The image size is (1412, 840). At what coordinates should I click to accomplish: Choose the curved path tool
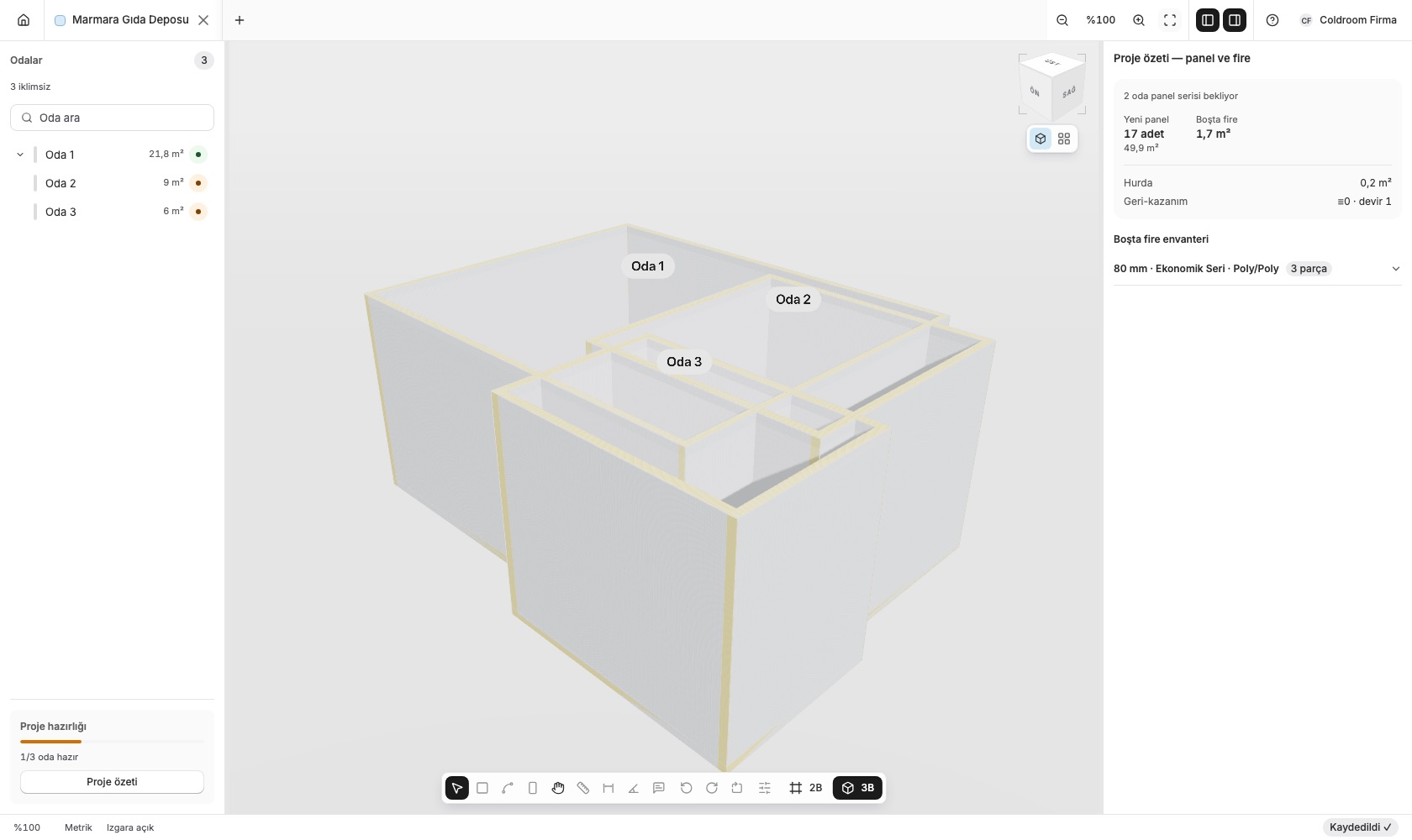click(x=508, y=788)
